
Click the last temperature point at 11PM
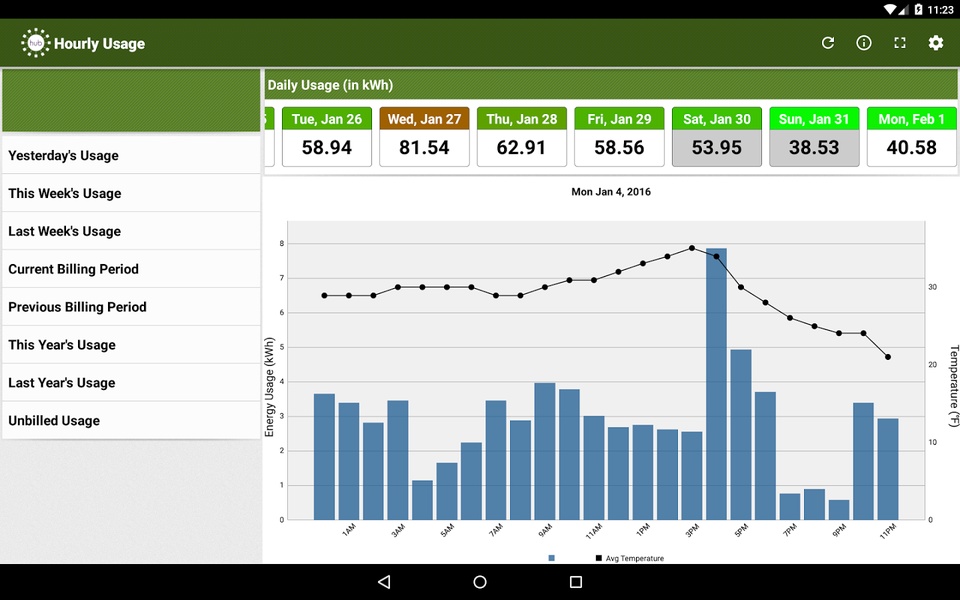[888, 357]
